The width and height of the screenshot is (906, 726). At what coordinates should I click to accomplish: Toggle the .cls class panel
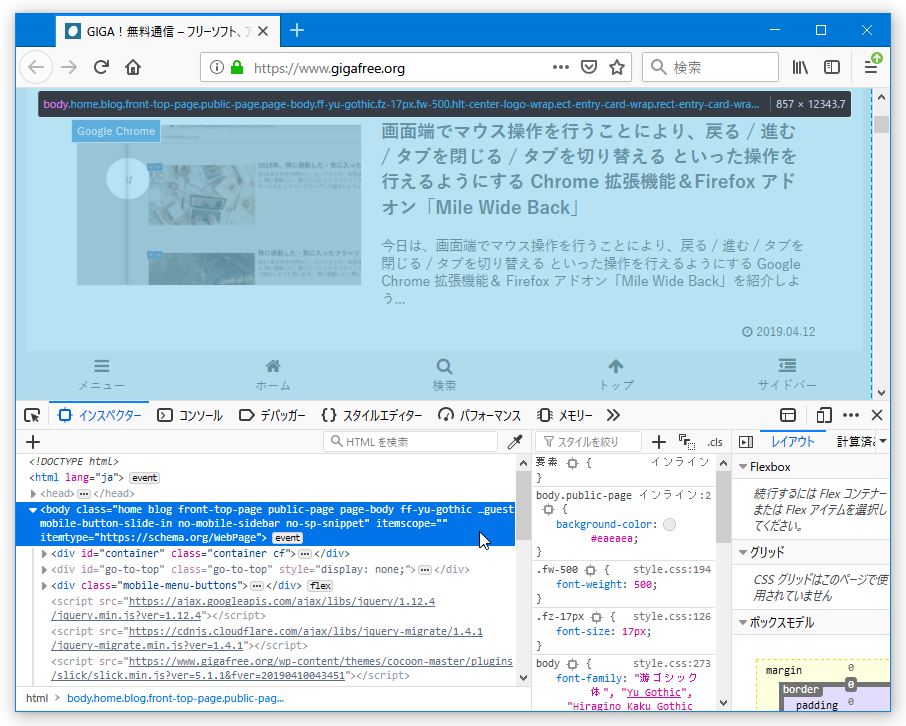[x=715, y=442]
